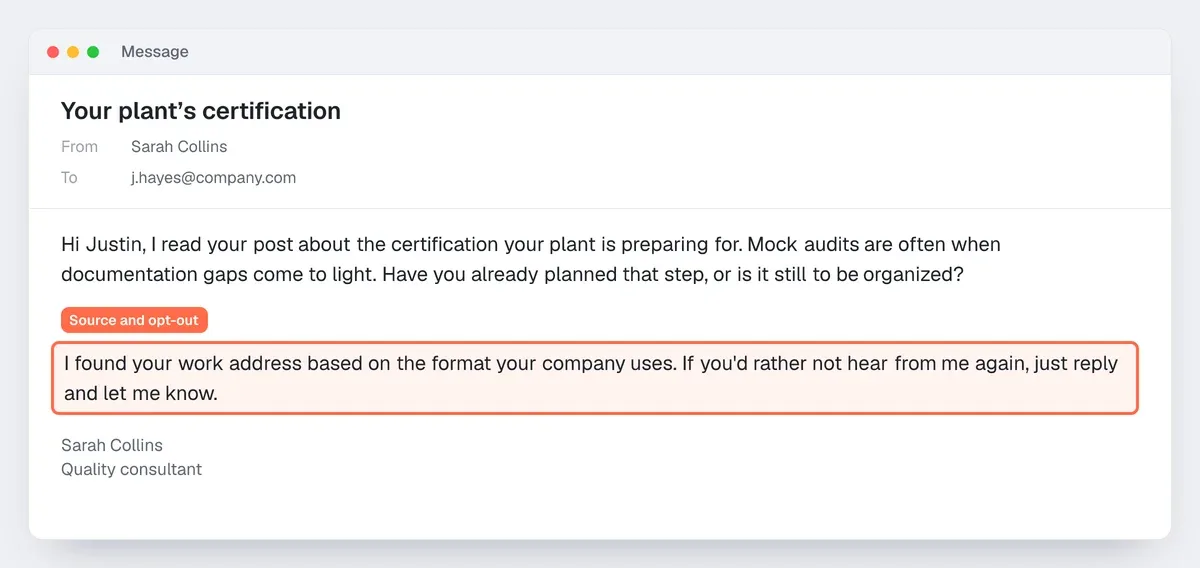1200x568 pixels.
Task: Close the Message window with red button
Action: click(x=53, y=52)
